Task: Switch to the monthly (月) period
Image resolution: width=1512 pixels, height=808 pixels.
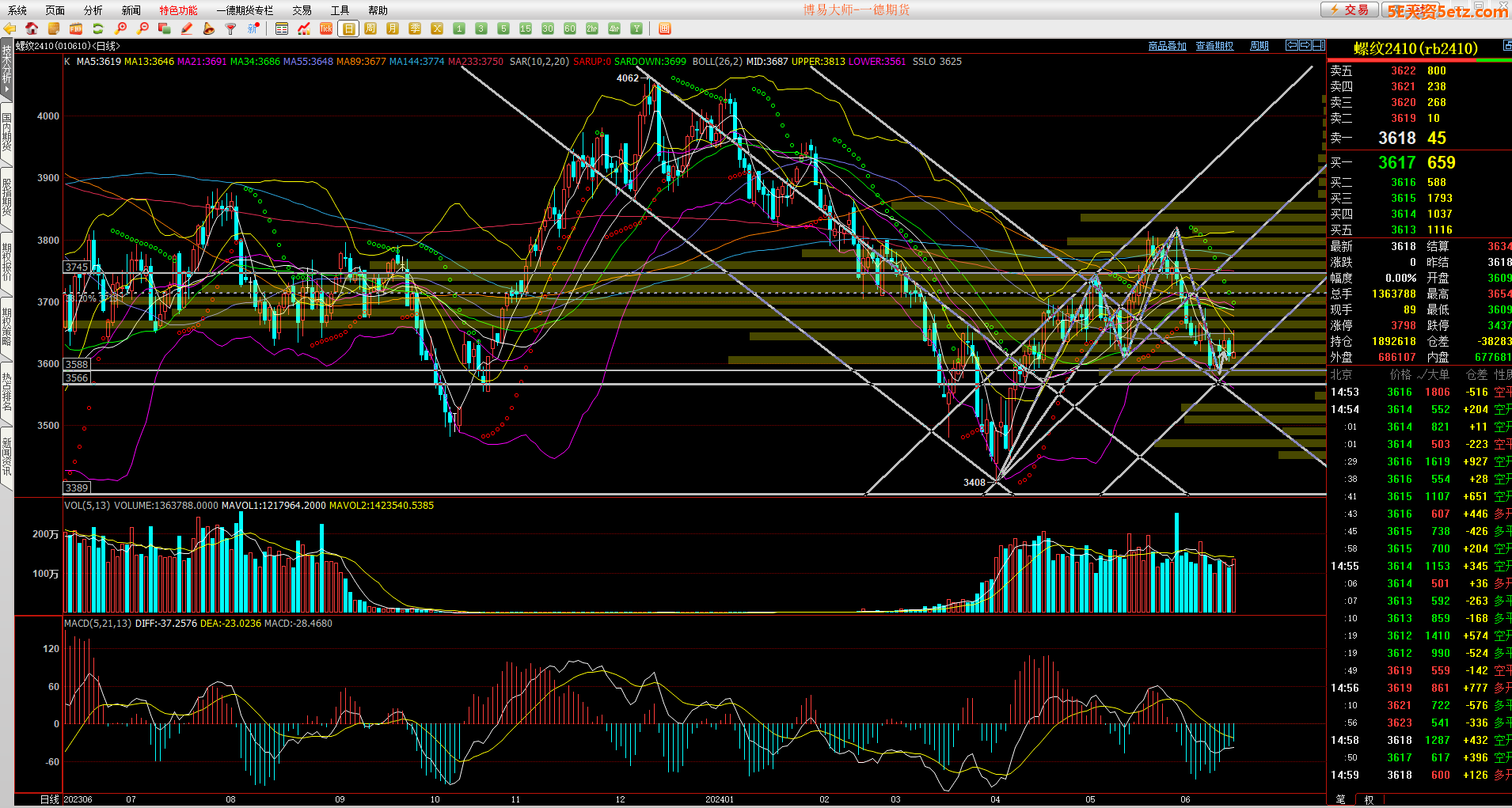Action: (393, 28)
